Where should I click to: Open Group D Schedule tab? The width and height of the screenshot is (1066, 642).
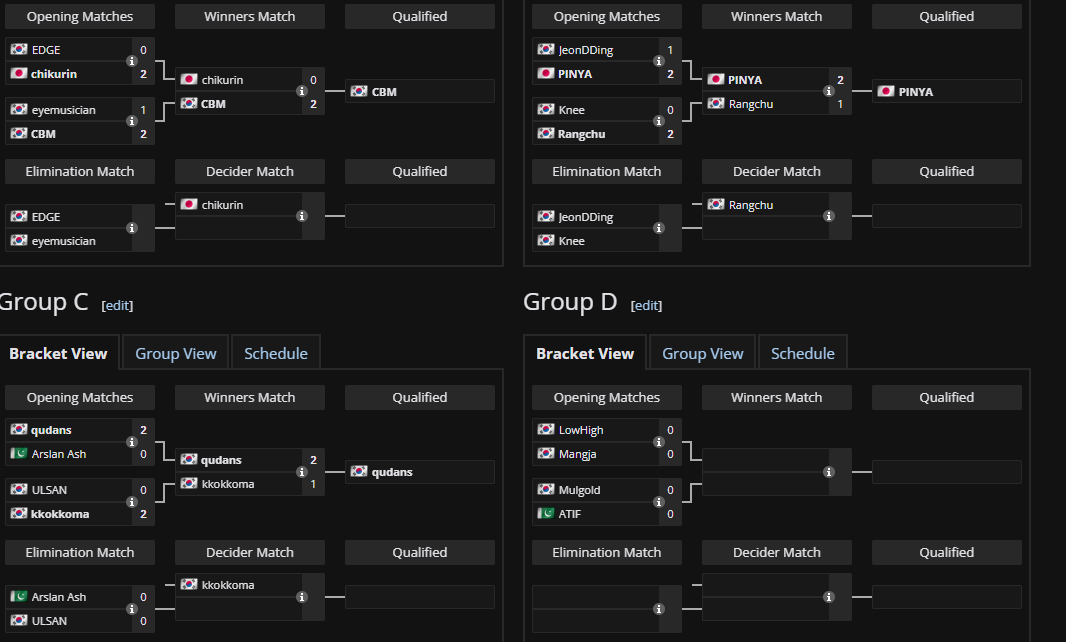[803, 353]
